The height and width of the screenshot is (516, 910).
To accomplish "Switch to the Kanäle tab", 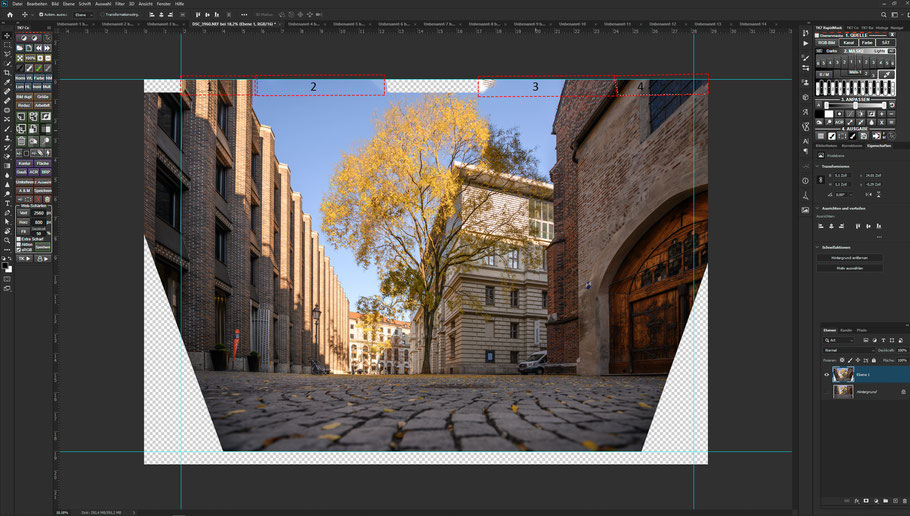I will coord(845,330).
